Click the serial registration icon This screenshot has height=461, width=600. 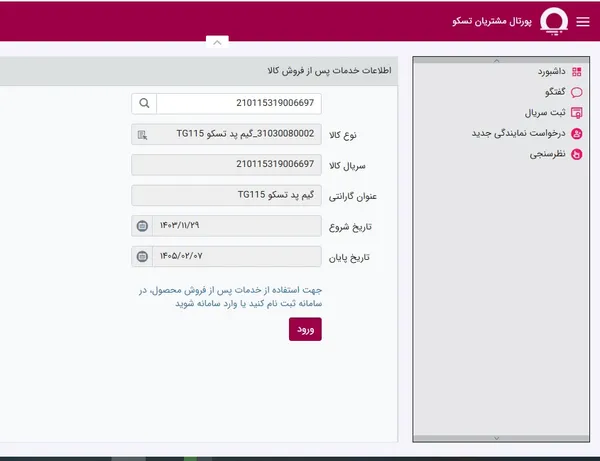click(577, 113)
